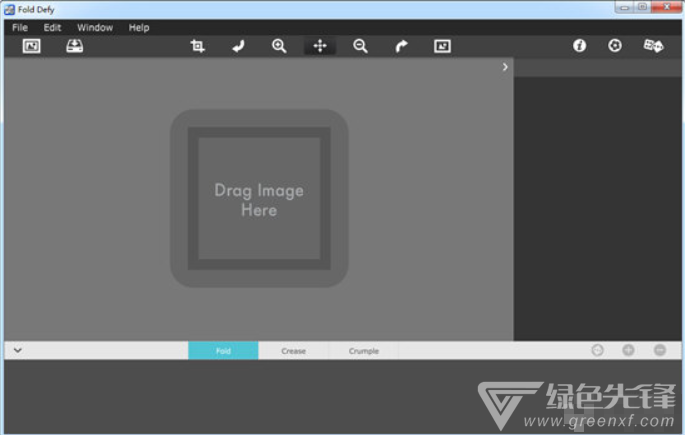Image resolution: width=685 pixels, height=435 pixels.
Task: Select the Pan move tool
Action: tap(320, 46)
